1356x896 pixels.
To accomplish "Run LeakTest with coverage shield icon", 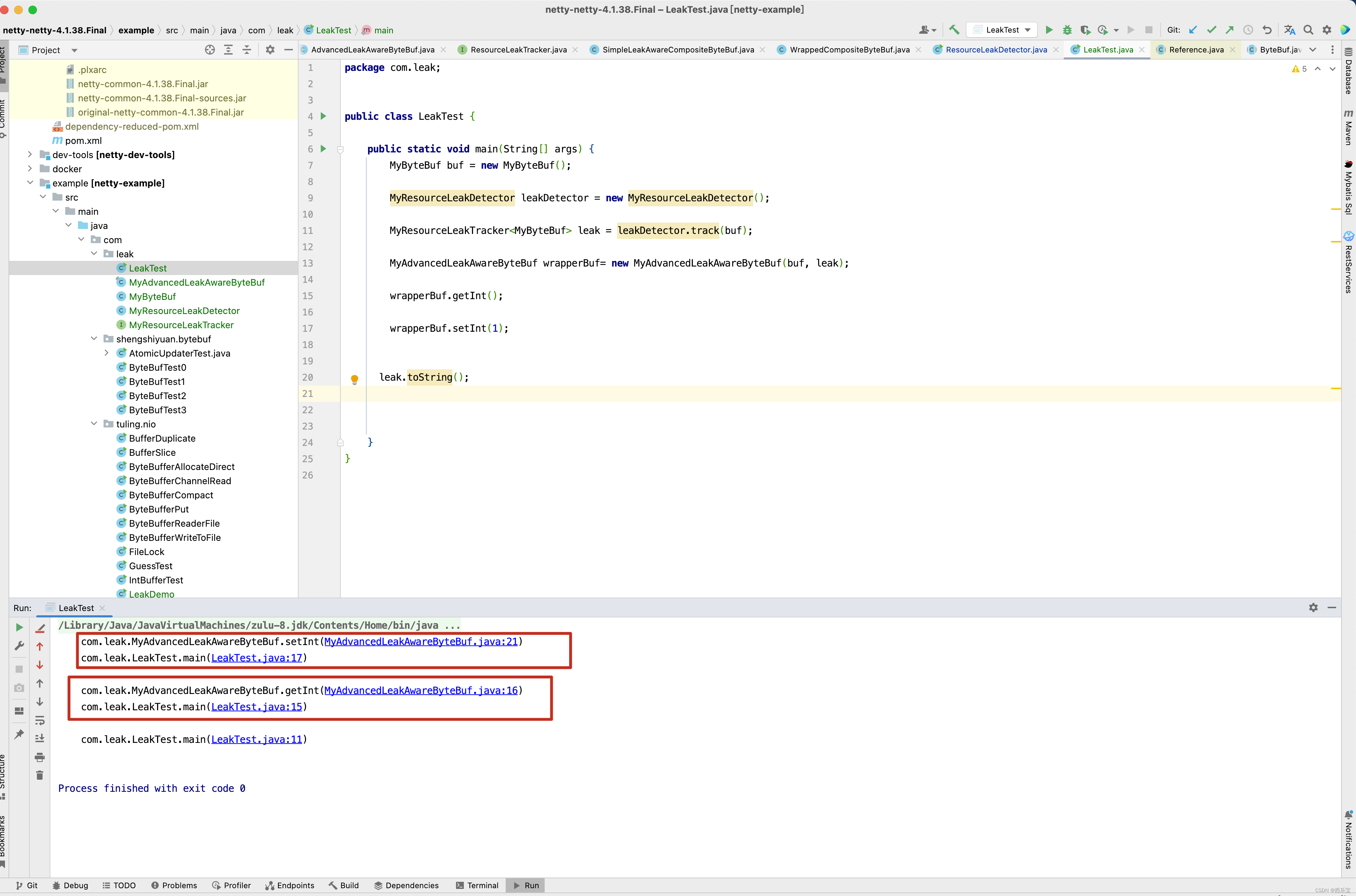I will (x=1085, y=30).
